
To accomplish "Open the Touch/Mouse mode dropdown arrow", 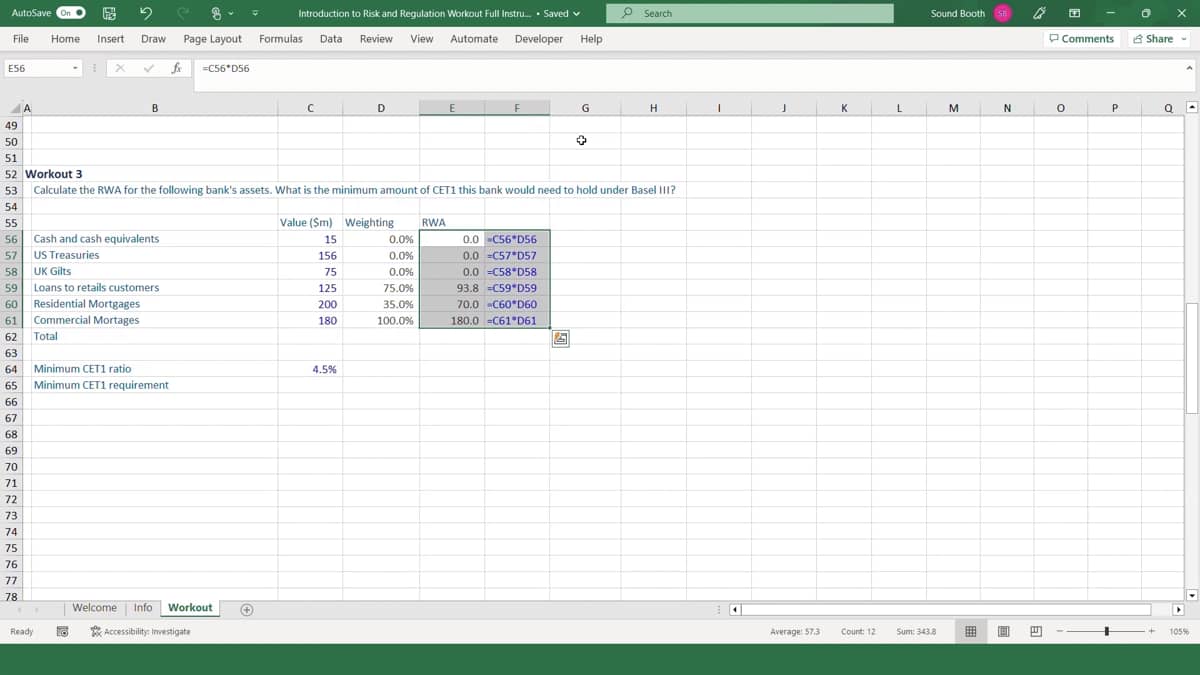I will 232,14.
